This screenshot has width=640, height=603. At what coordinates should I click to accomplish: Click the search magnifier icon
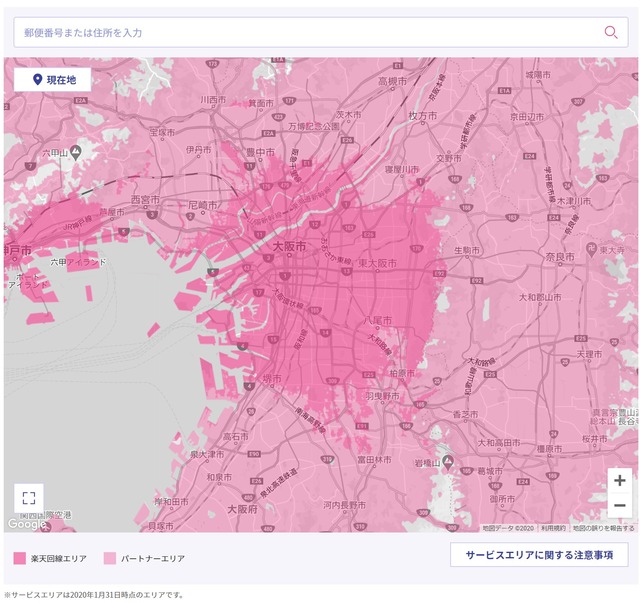pyautogui.click(x=611, y=32)
